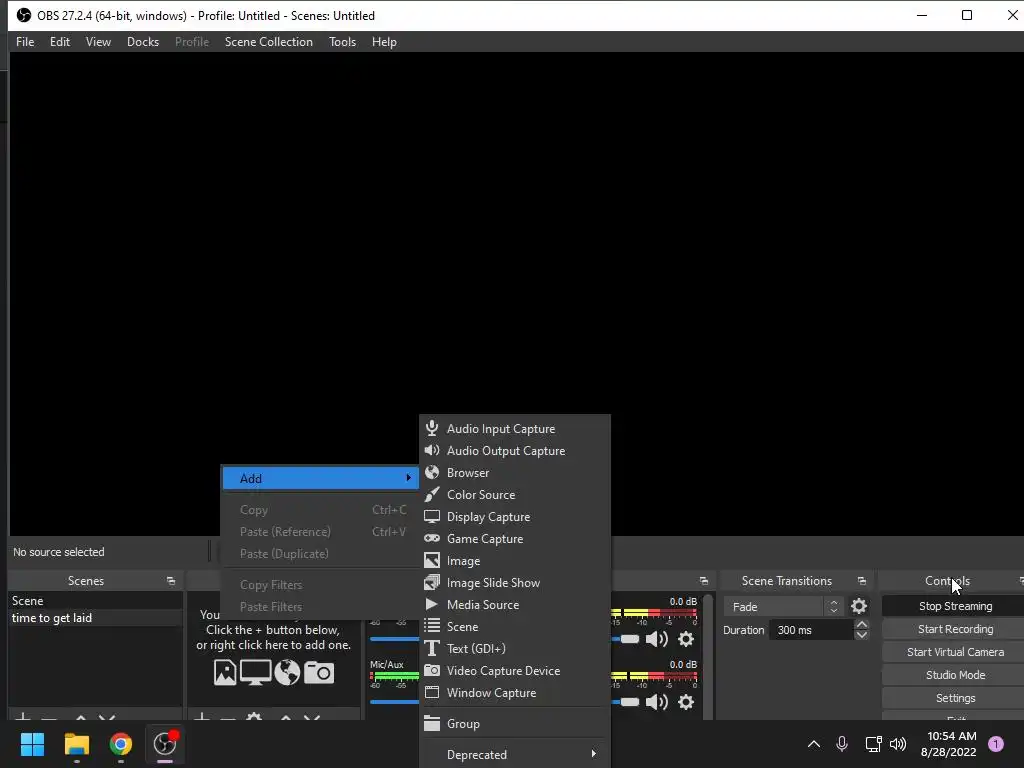Add an Audio Output Capture source
The width and height of the screenshot is (1024, 768).
(515, 451)
